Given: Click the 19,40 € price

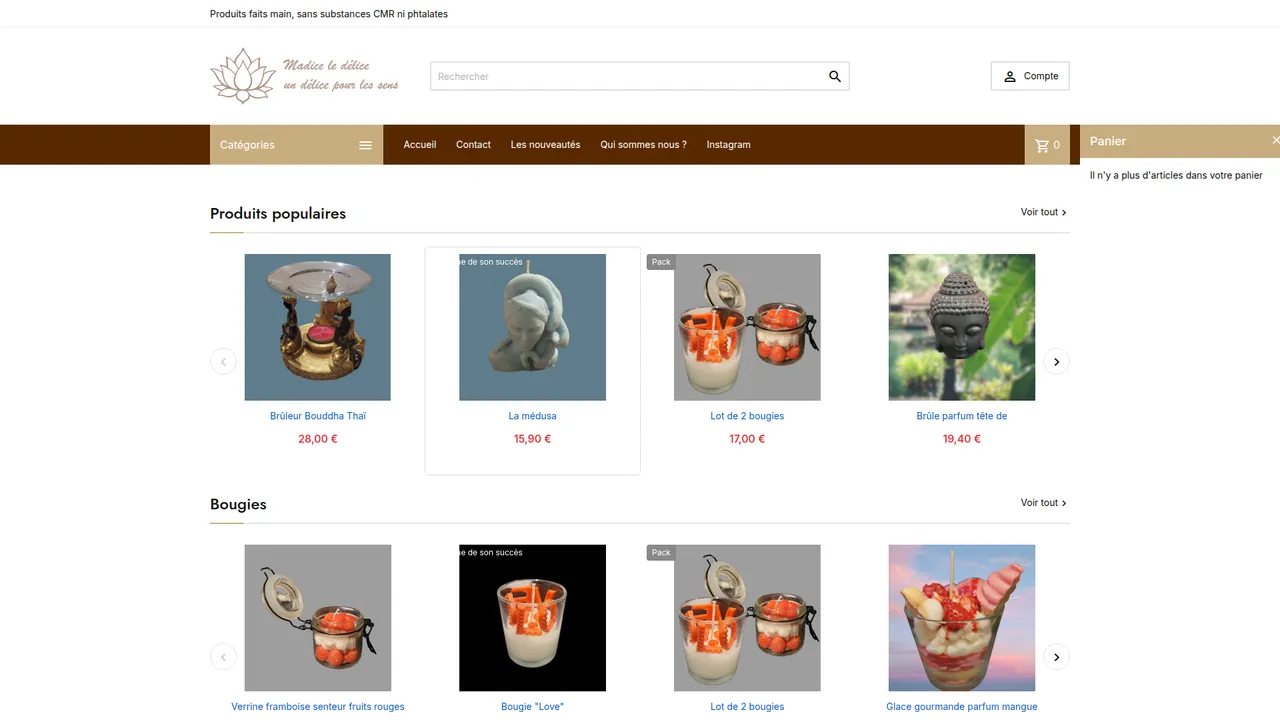Looking at the screenshot, I should click(962, 439).
